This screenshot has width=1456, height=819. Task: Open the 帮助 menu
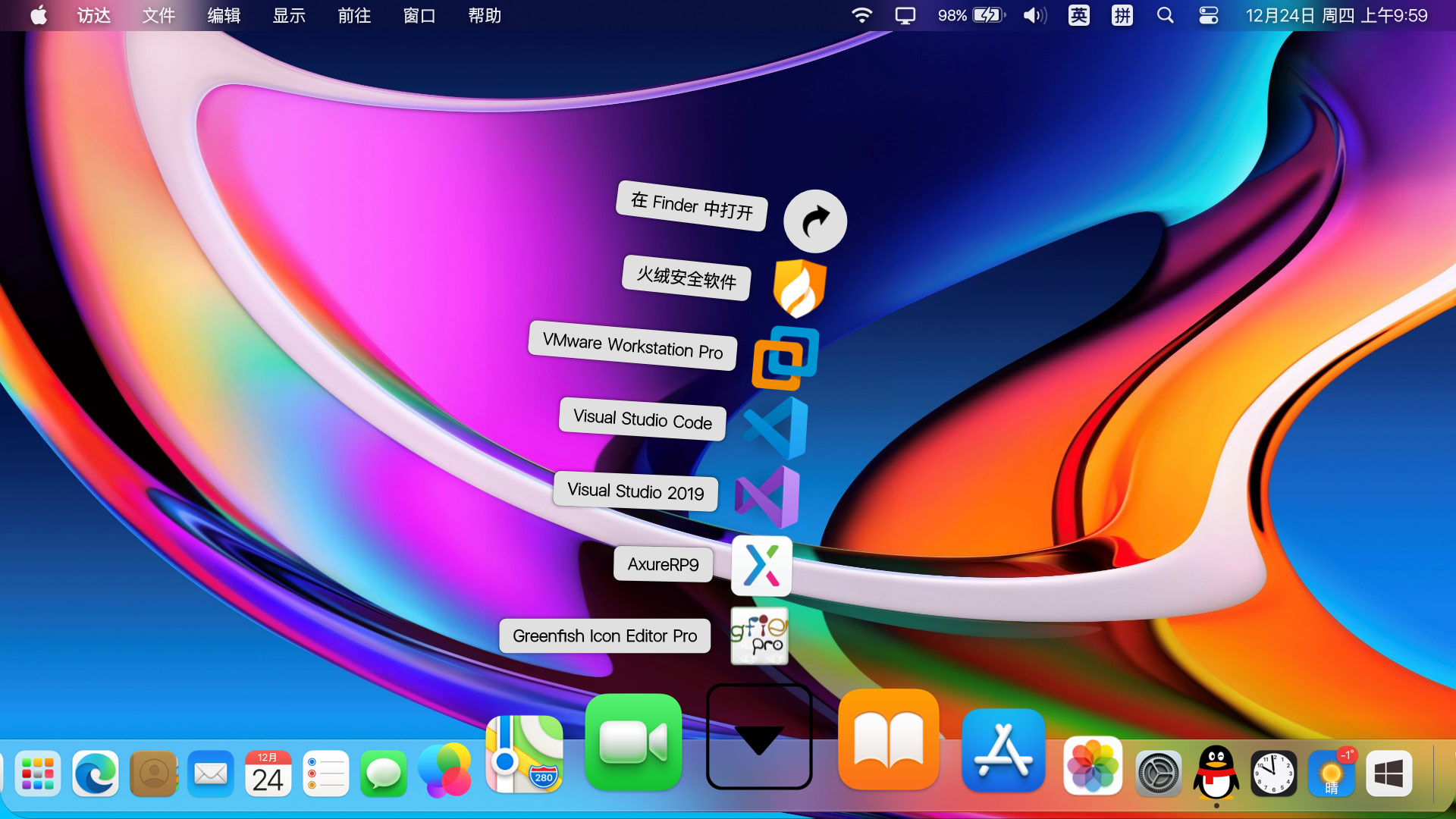coord(485,15)
